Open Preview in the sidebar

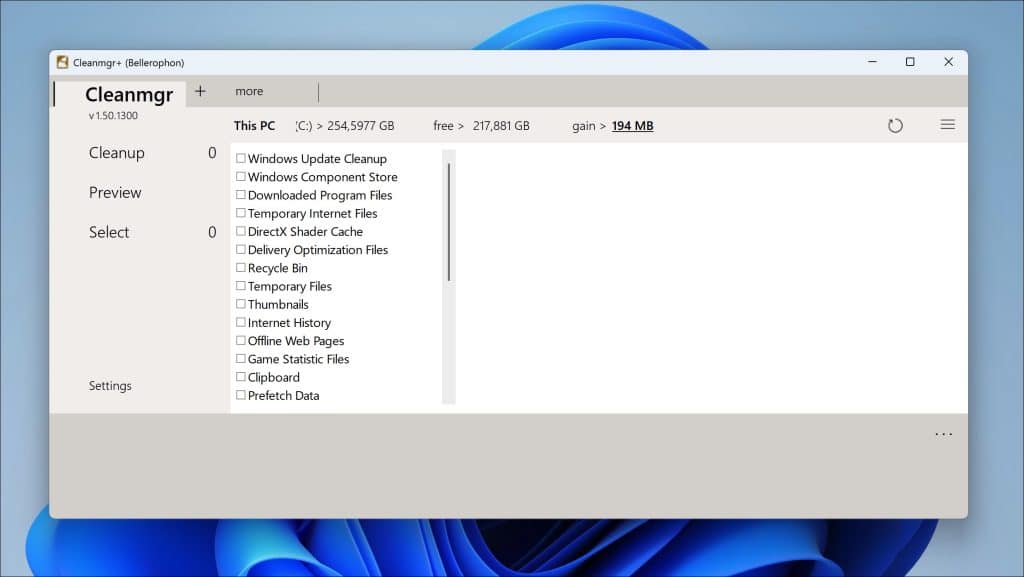(x=115, y=193)
